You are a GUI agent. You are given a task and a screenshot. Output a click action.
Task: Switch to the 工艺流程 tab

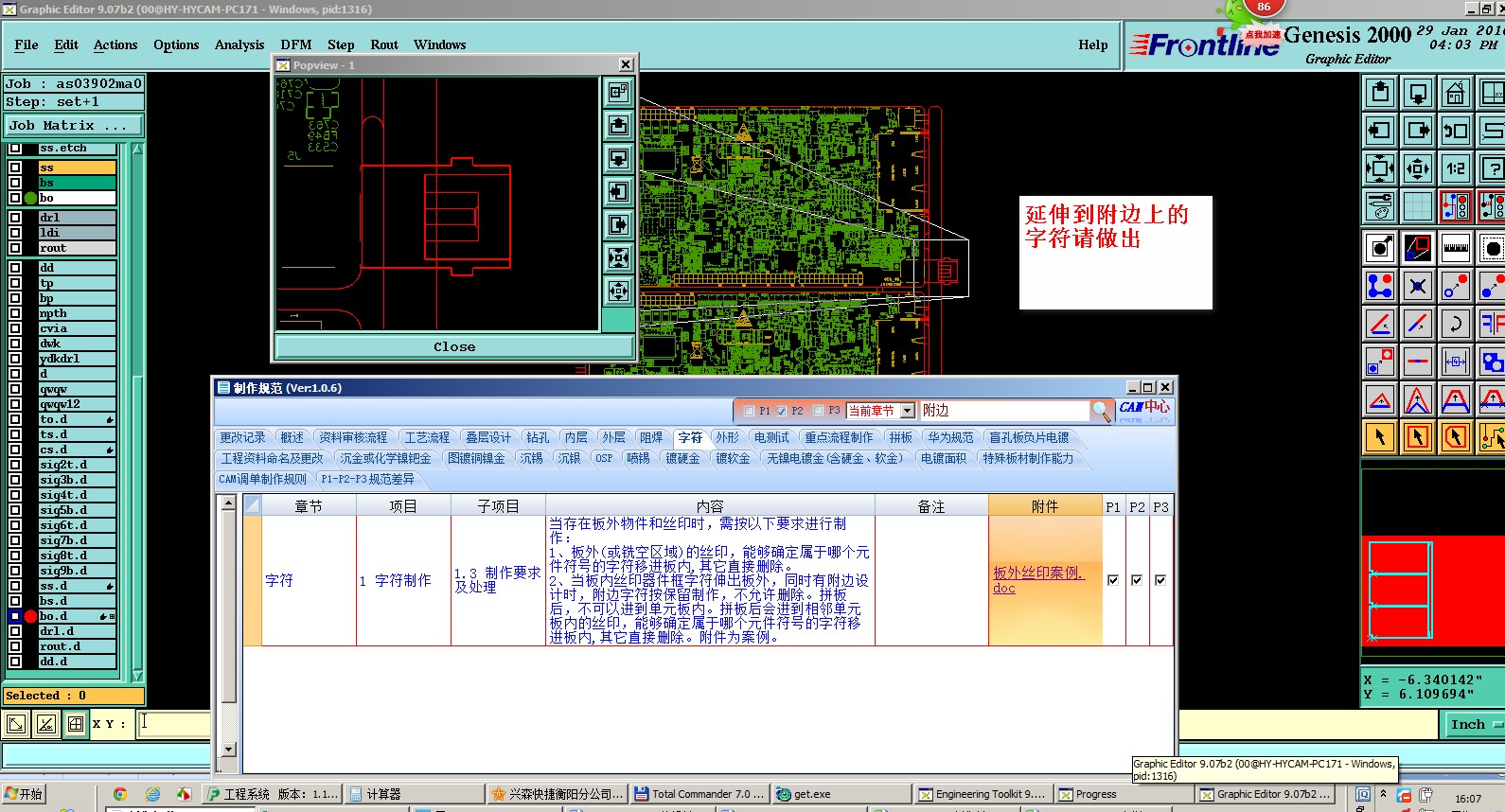[x=427, y=437]
